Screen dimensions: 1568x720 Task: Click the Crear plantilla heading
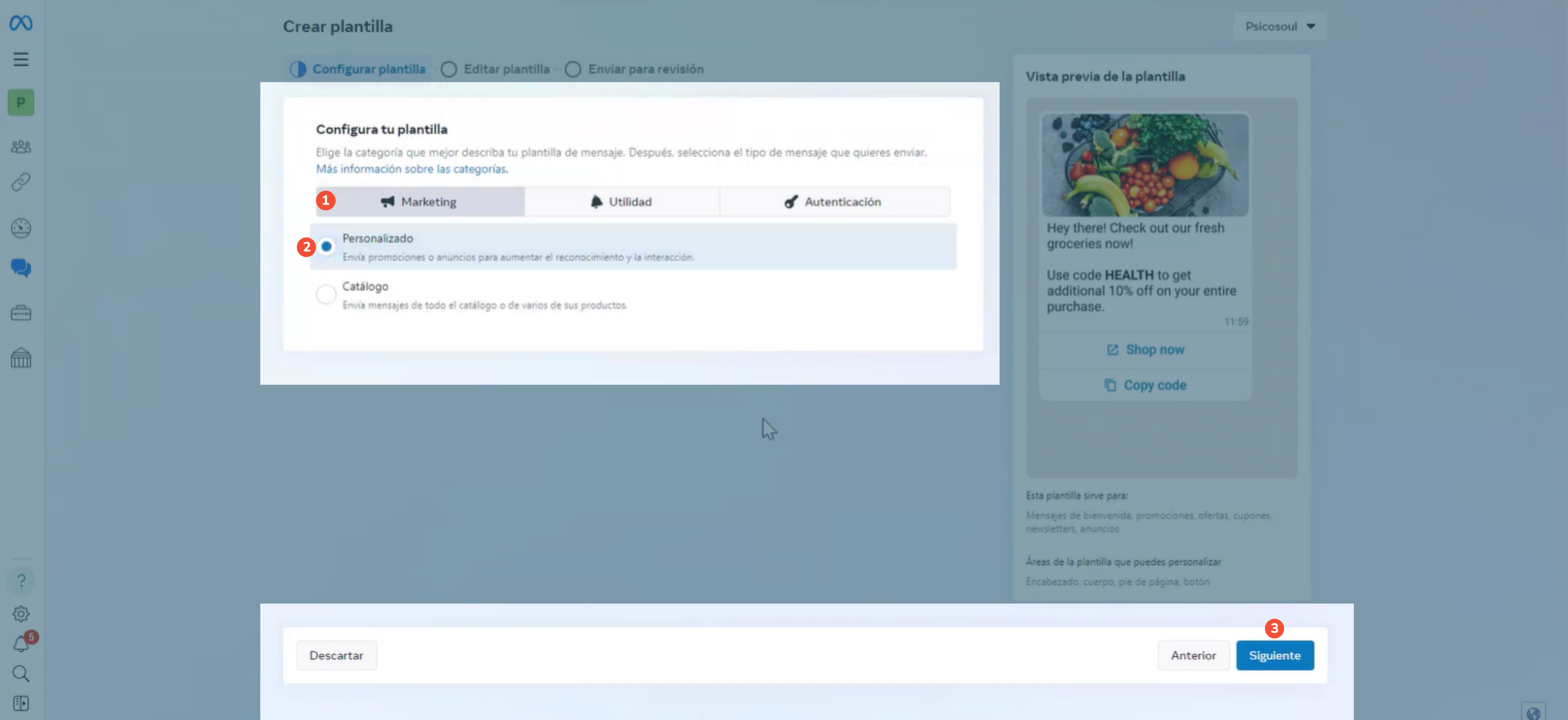coord(338,26)
